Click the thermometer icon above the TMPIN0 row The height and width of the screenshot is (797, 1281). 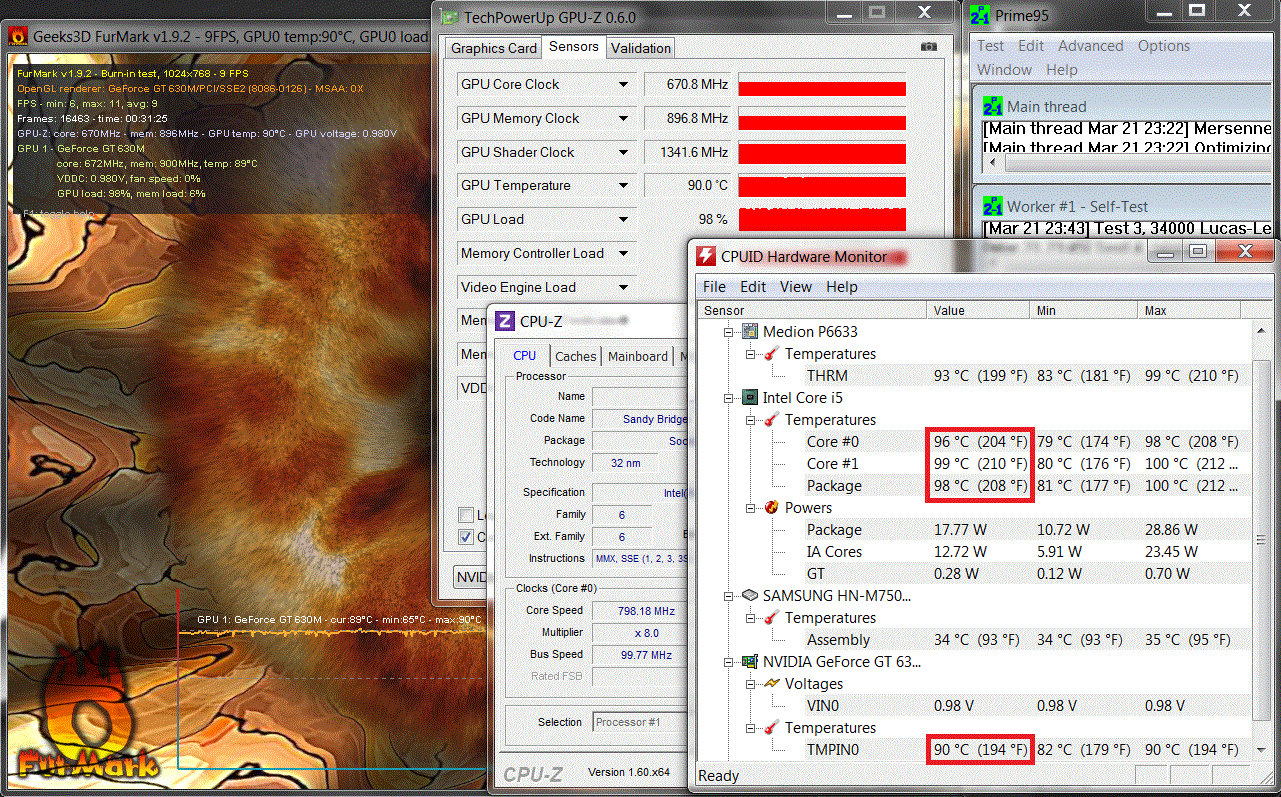(x=771, y=728)
